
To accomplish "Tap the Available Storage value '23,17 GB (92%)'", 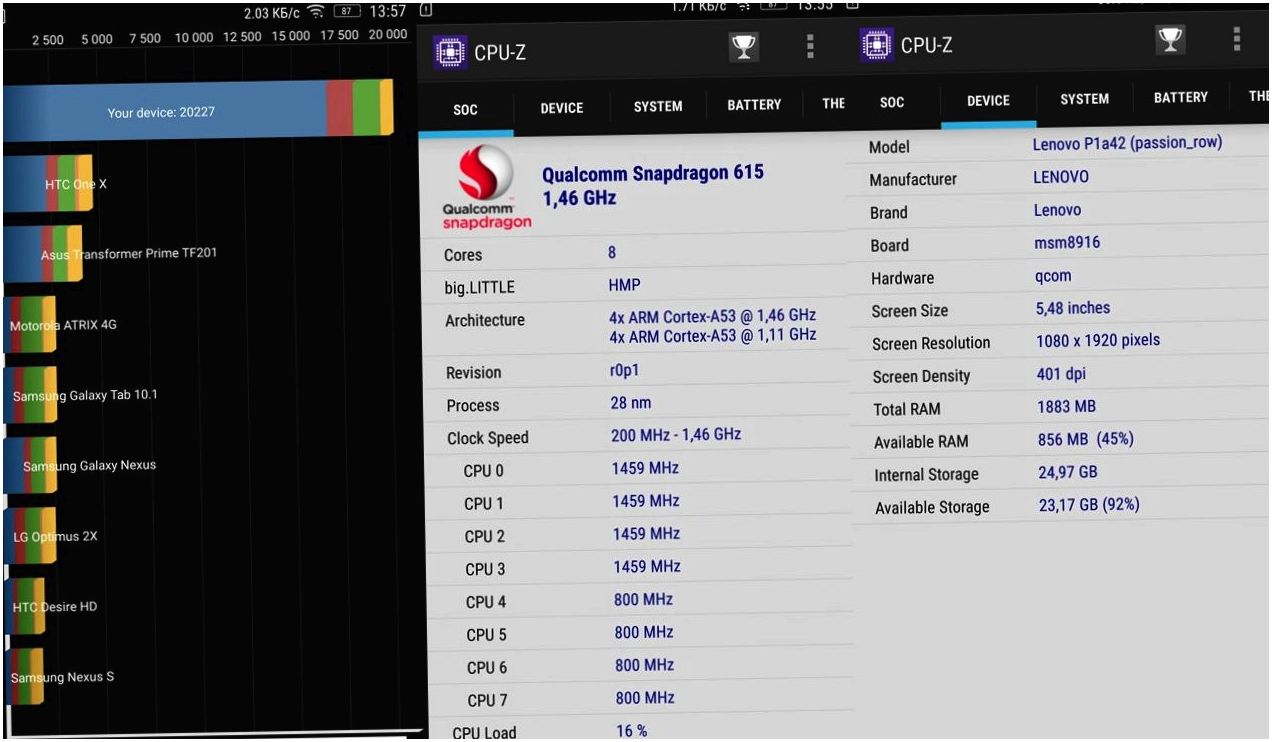I will click(x=1089, y=505).
